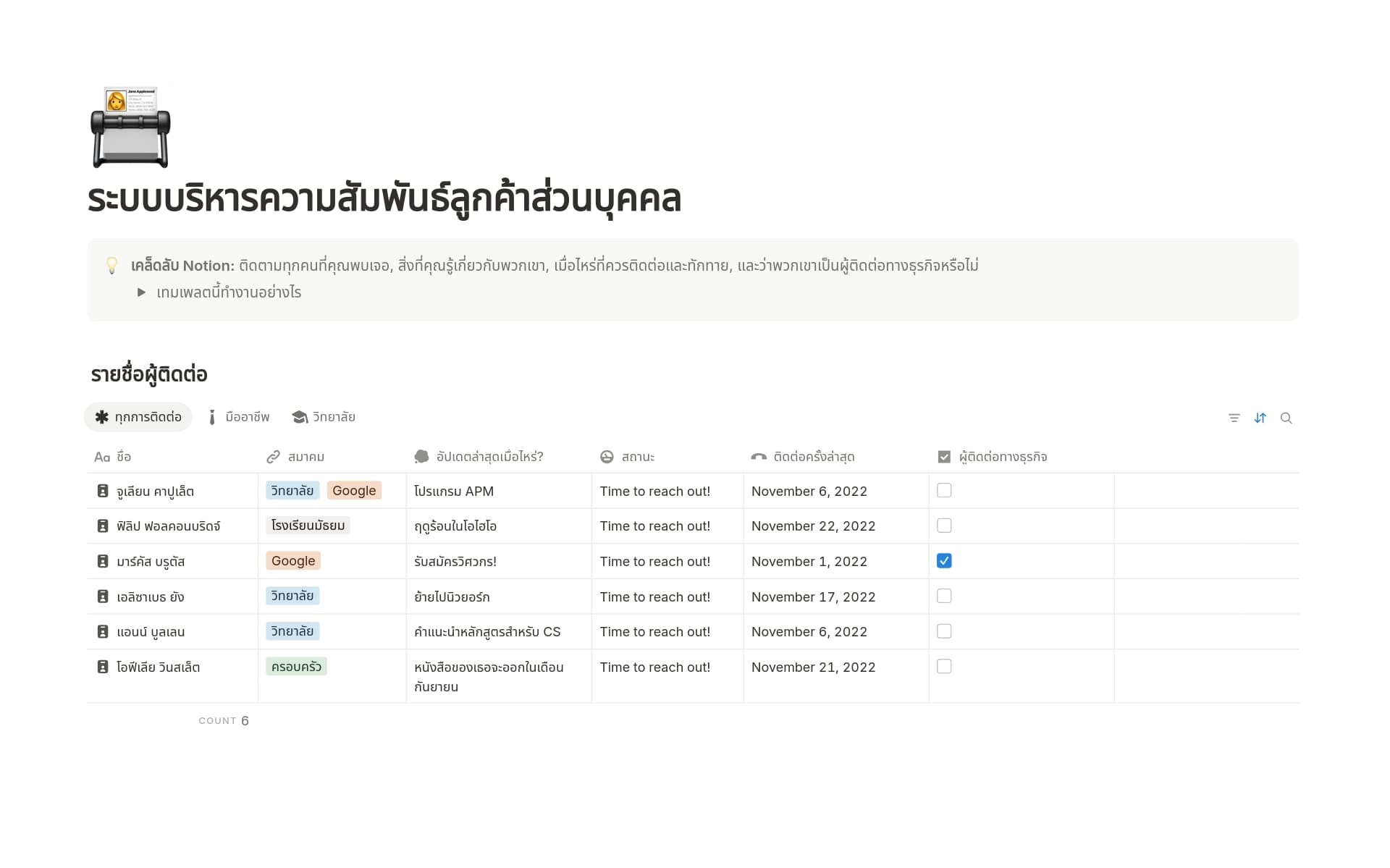Open the สถานะ column header options
This screenshot has width=1390, height=868.
tap(637, 457)
